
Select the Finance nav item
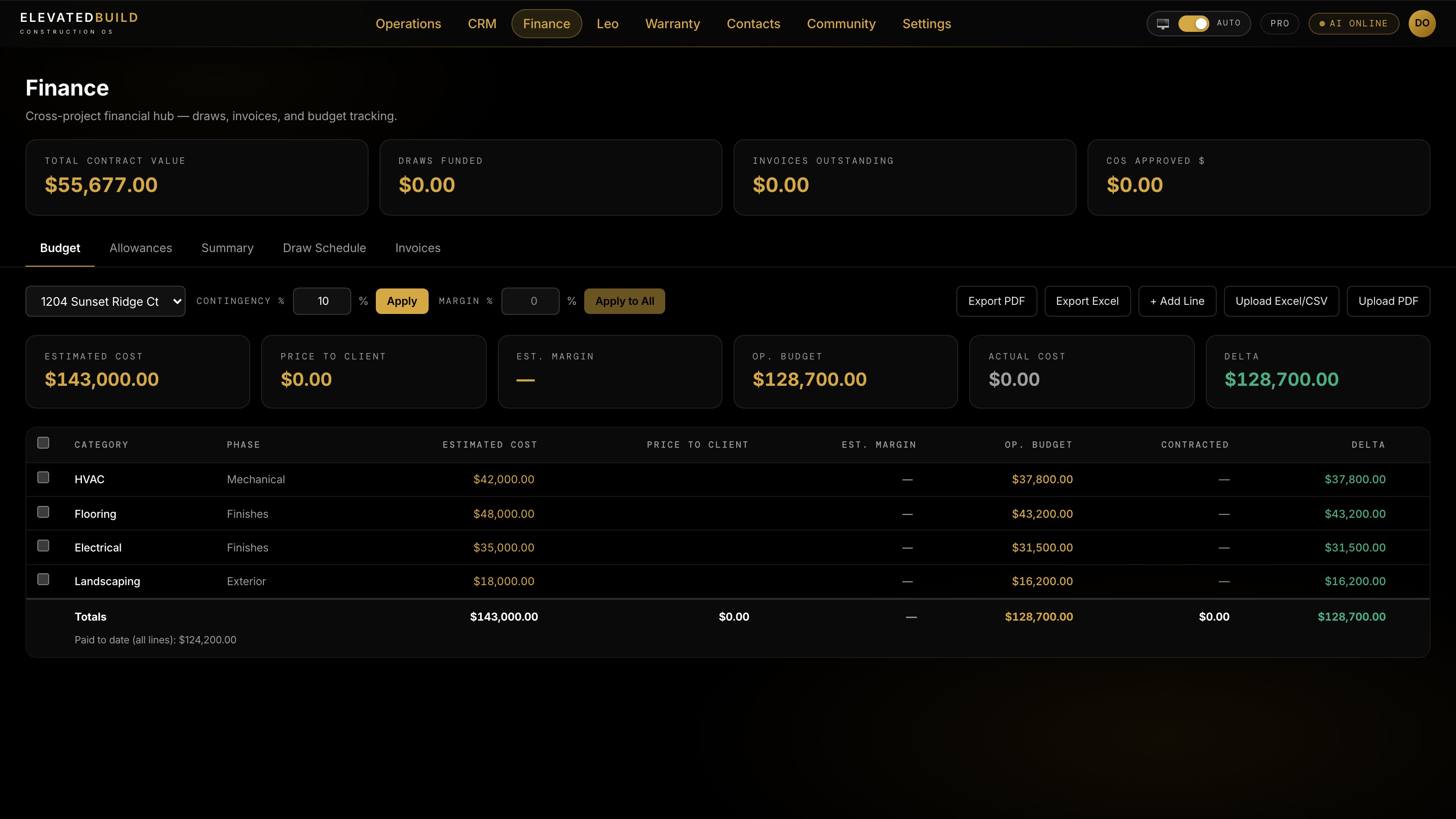click(x=546, y=24)
